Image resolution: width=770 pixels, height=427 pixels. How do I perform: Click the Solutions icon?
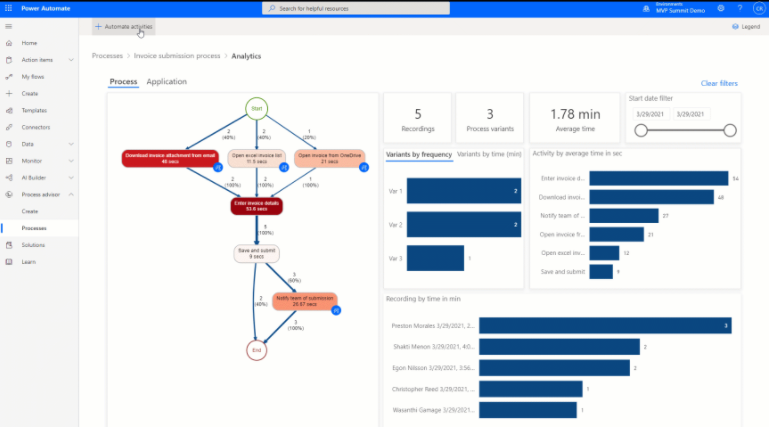tap(9, 245)
